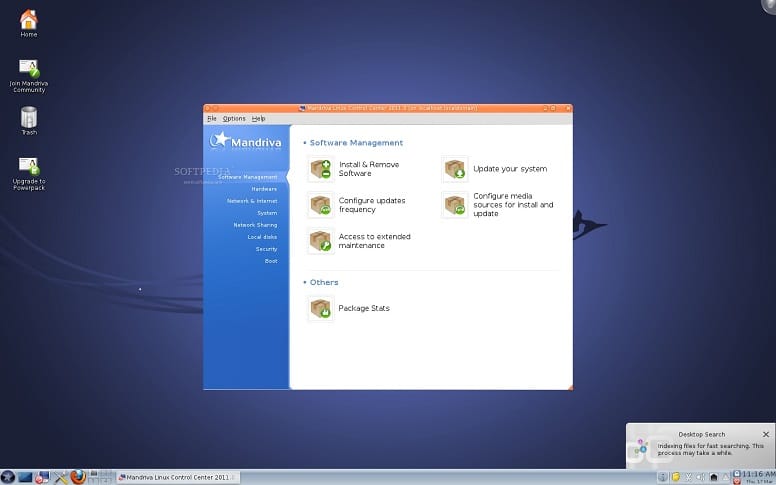
Task: Click Mandriva Linux Control Center taskbar button
Action: (x=178, y=478)
